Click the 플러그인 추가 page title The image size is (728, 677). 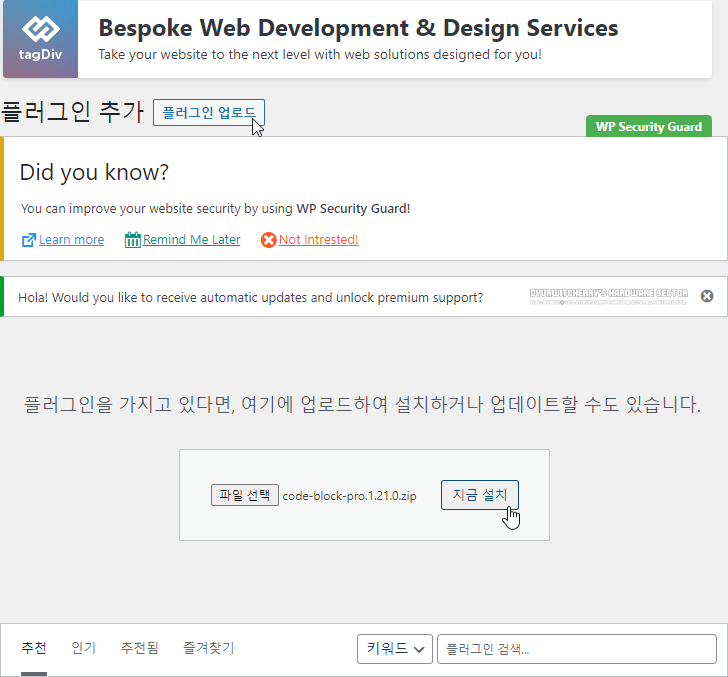click(x=72, y=112)
